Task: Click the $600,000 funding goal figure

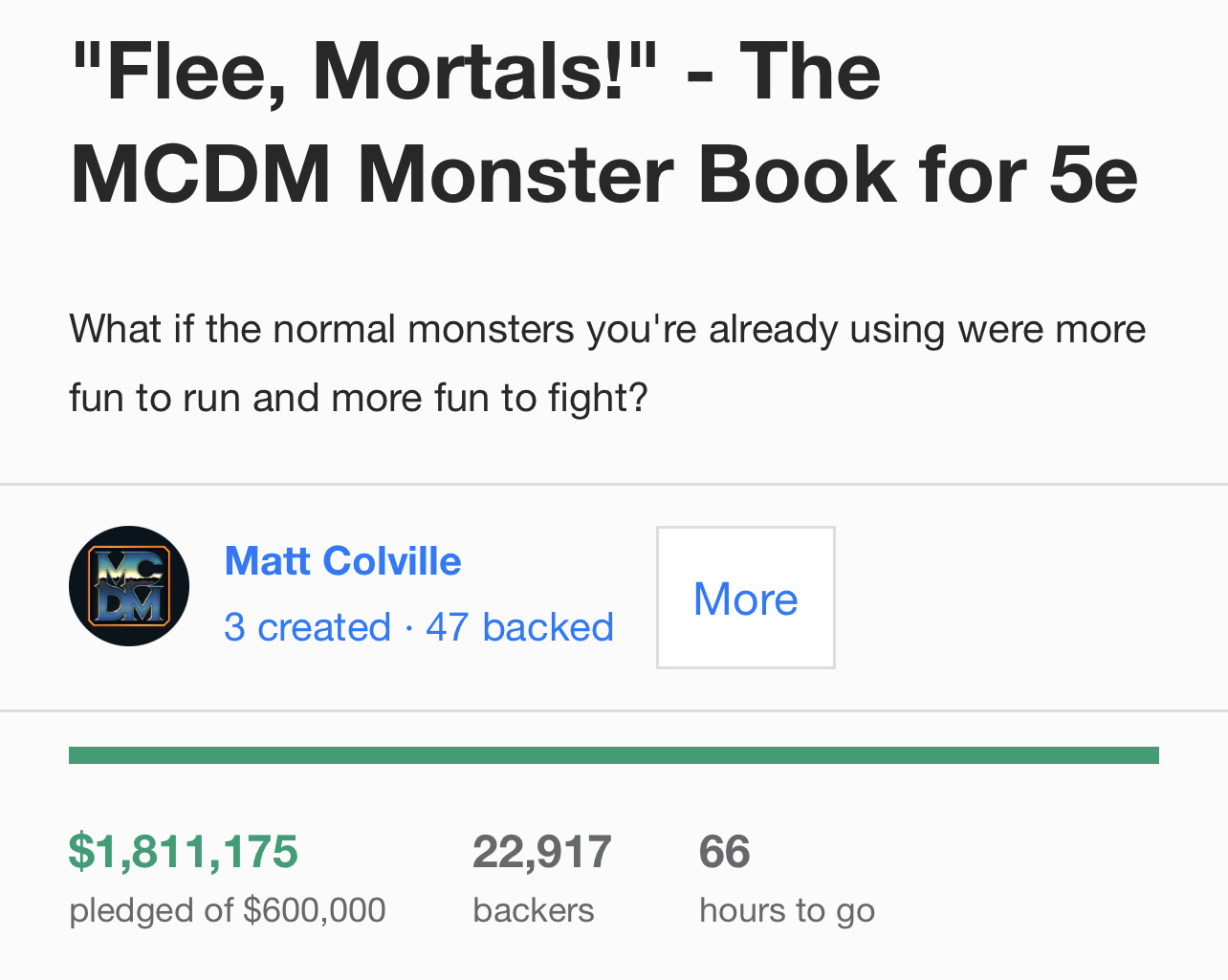Action: pyautogui.click(x=315, y=910)
